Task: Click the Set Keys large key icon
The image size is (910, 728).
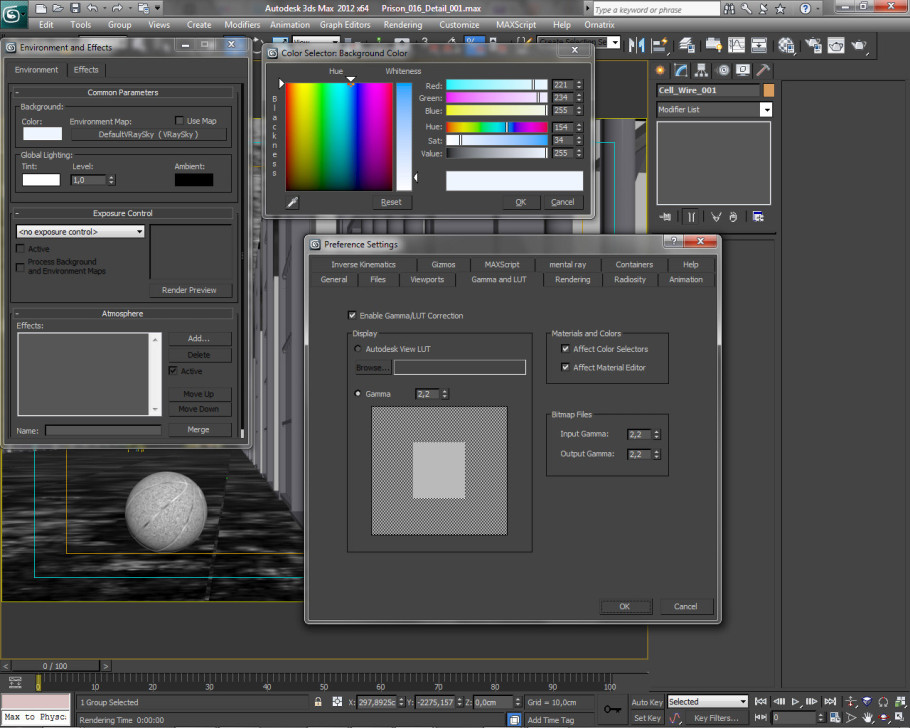Action: click(612, 709)
